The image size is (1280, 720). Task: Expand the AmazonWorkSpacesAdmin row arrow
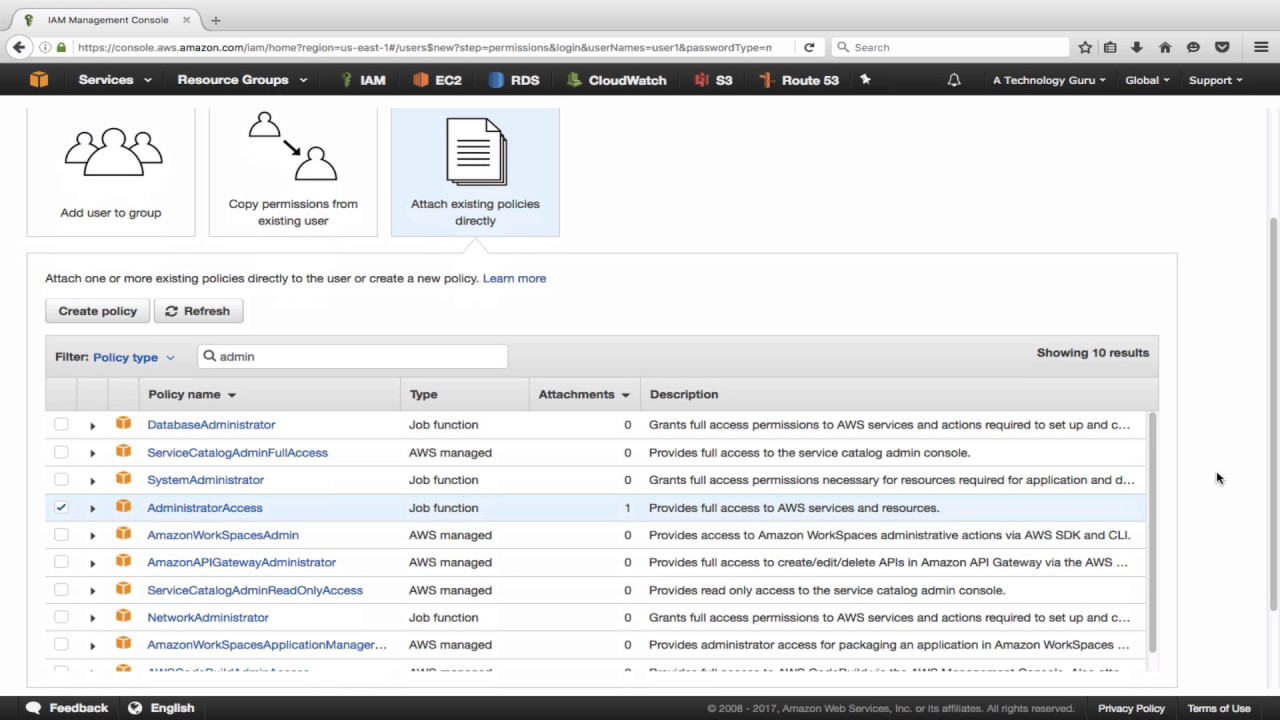click(x=92, y=536)
